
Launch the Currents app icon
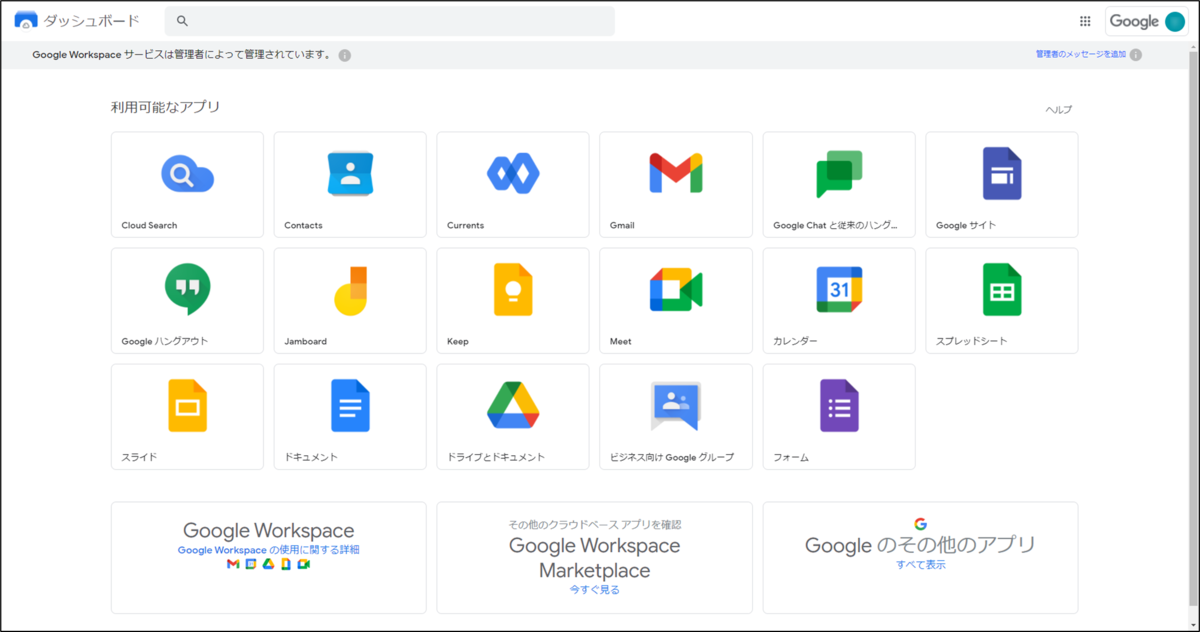coord(513,174)
